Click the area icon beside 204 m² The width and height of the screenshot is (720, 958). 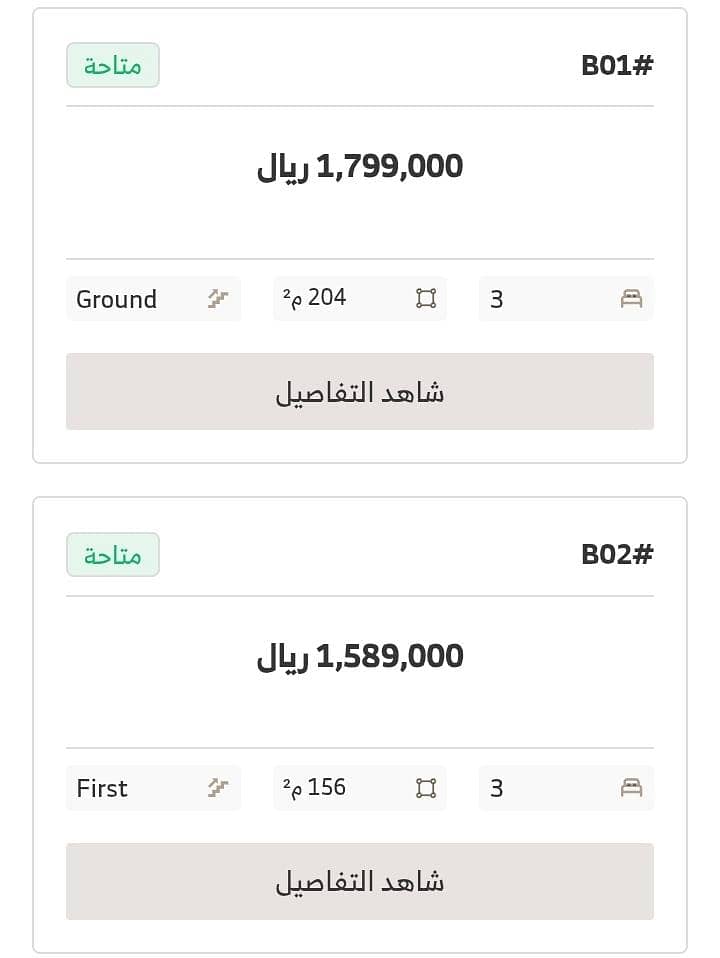tap(426, 298)
